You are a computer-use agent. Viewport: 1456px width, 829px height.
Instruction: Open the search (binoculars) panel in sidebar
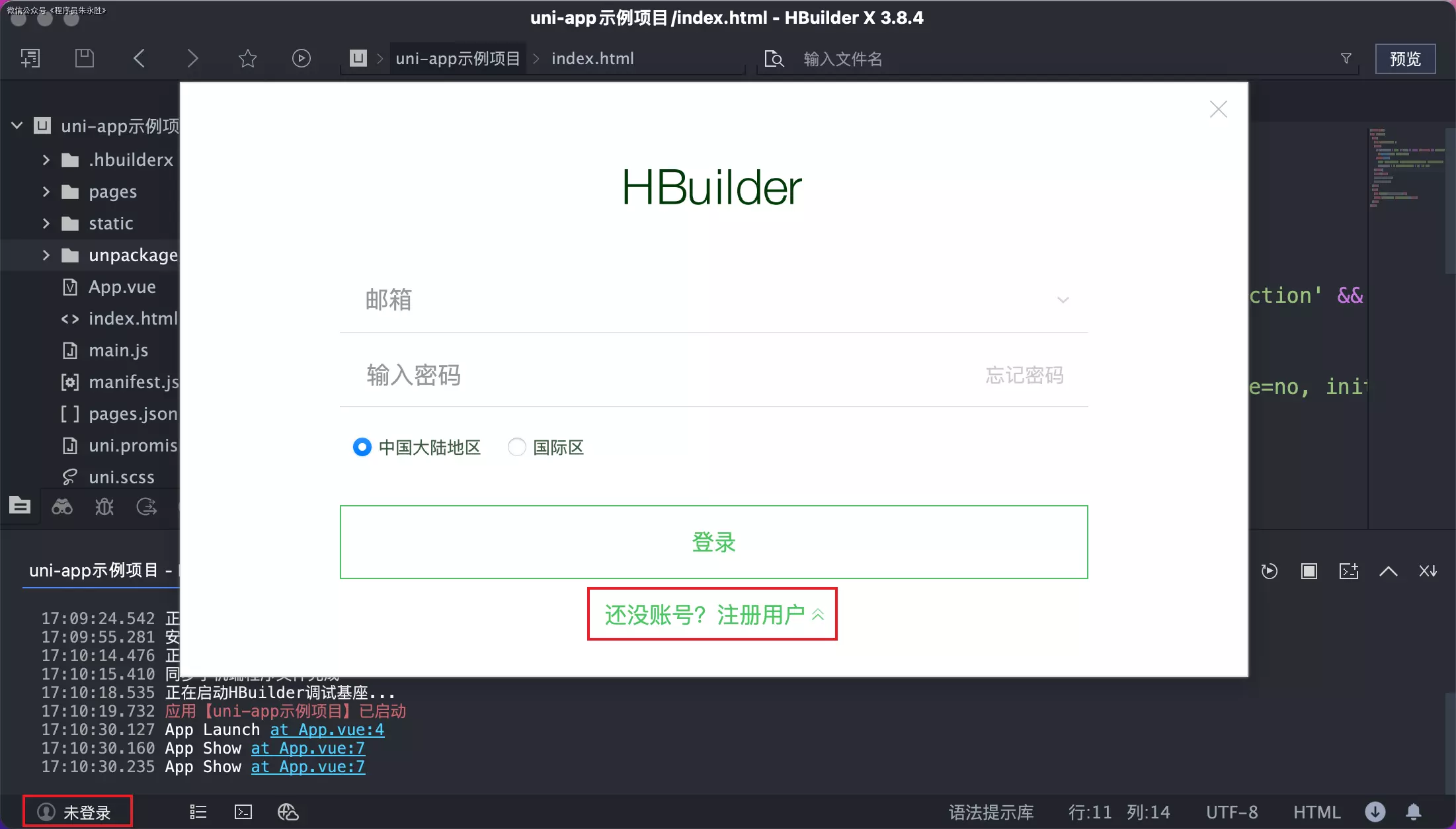coord(62,506)
